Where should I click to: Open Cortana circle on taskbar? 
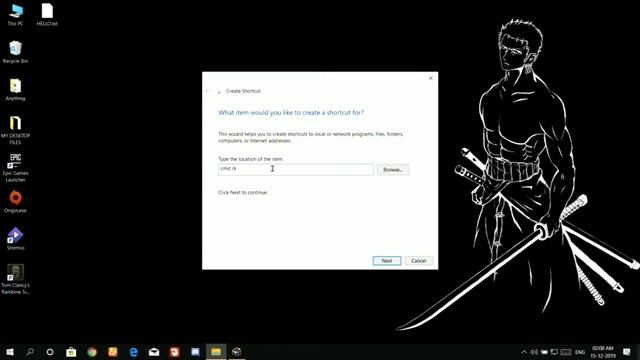(50, 352)
